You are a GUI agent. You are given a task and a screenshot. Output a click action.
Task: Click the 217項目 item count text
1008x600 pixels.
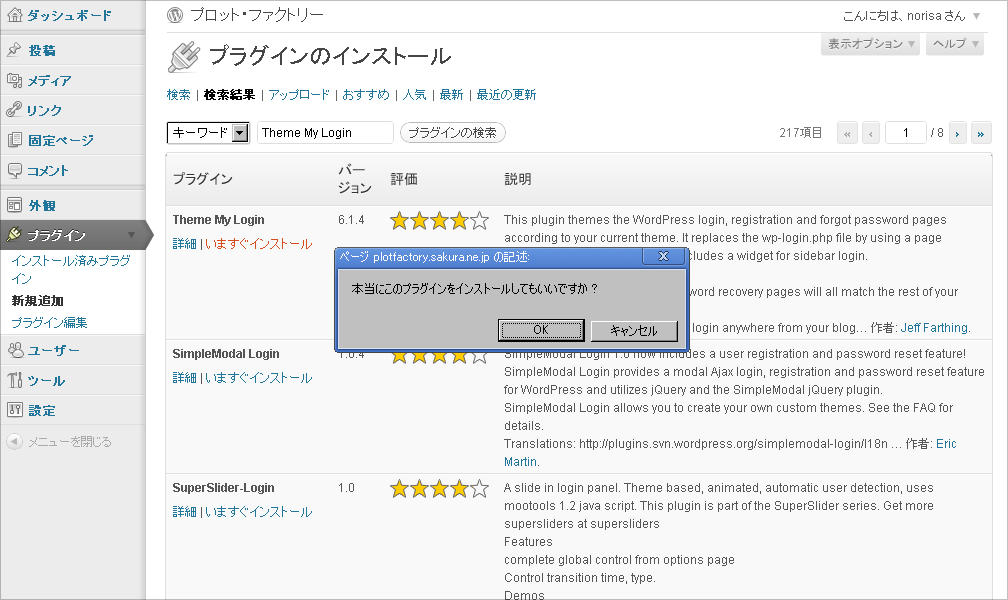click(x=800, y=132)
